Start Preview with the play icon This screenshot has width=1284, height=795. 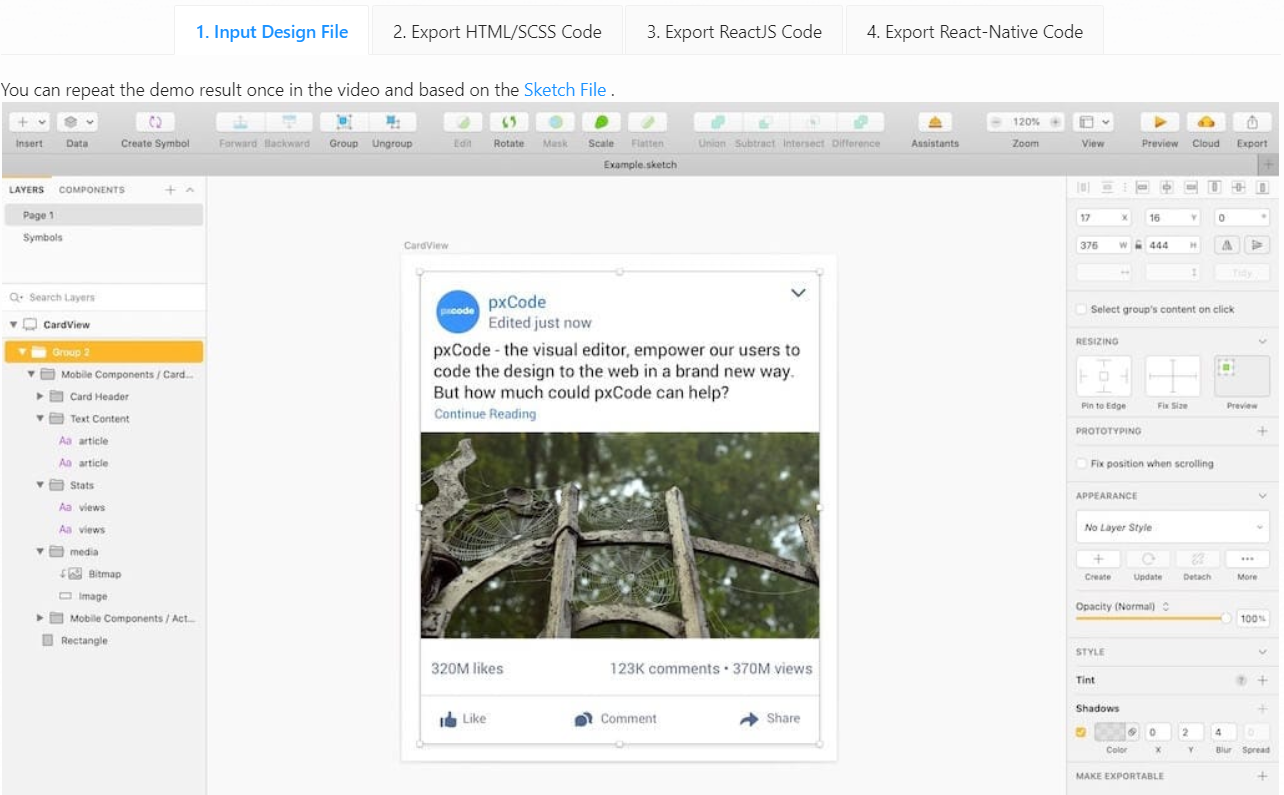pos(1160,122)
